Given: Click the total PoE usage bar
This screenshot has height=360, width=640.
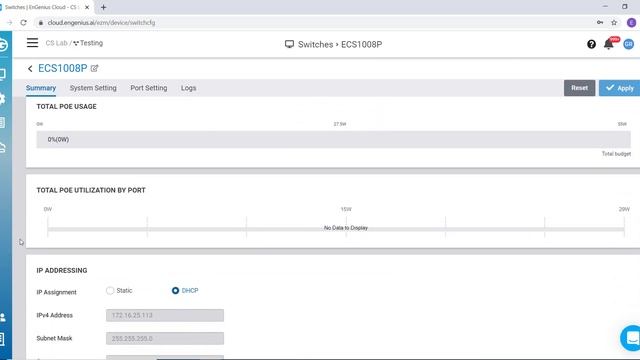Looking at the screenshot, I should click(x=333, y=139).
